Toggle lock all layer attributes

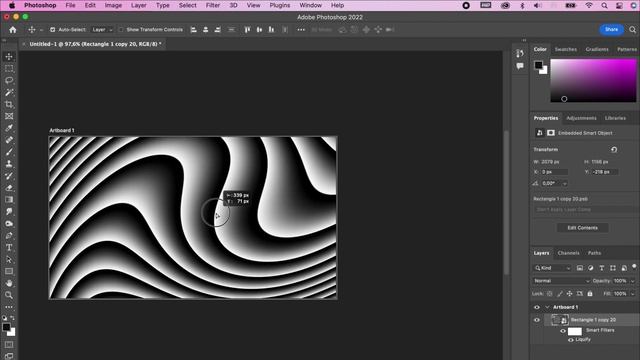(590, 294)
